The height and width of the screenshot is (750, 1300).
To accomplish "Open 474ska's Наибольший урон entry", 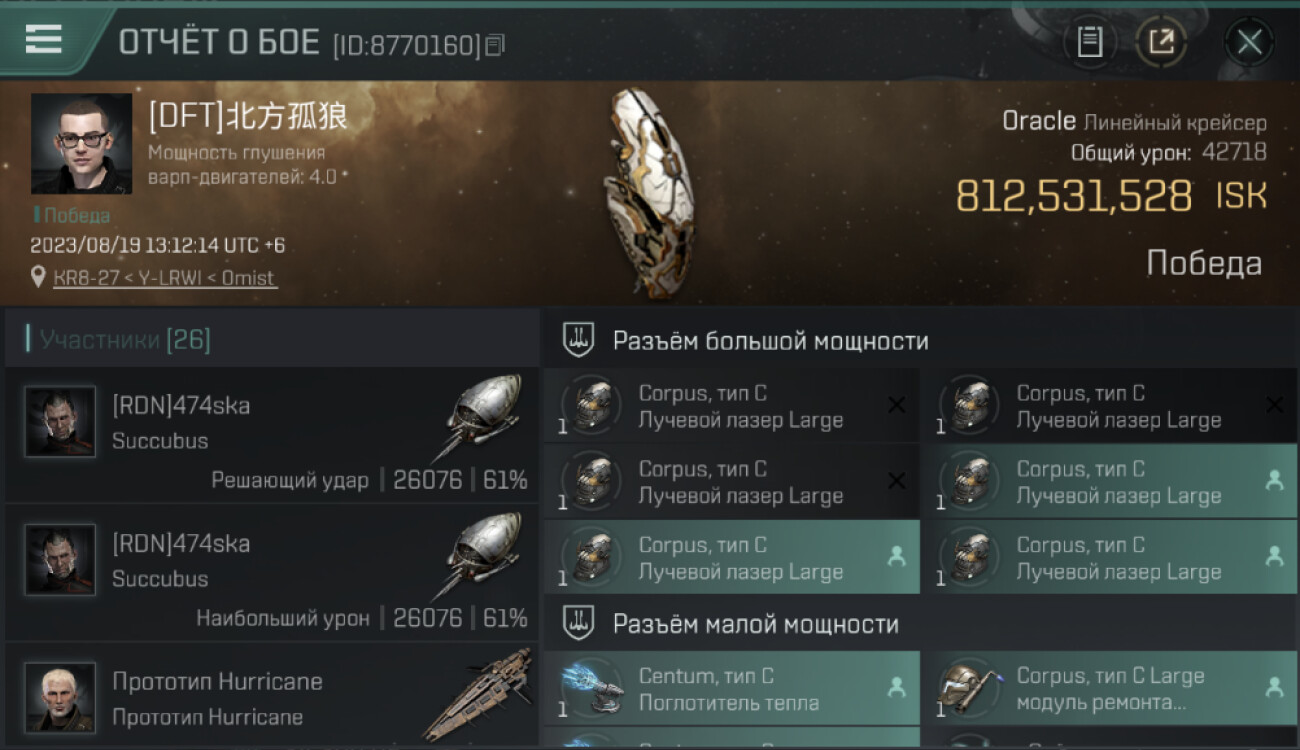I will point(272,573).
